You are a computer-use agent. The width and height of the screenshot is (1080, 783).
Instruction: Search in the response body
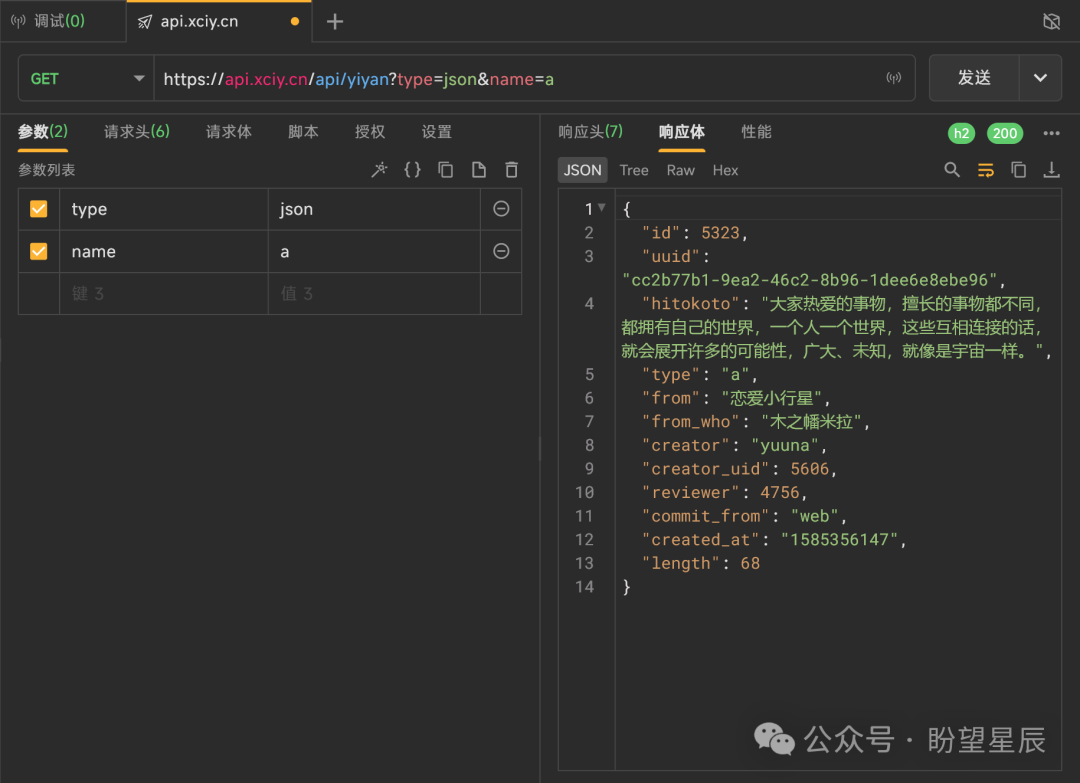pos(952,169)
